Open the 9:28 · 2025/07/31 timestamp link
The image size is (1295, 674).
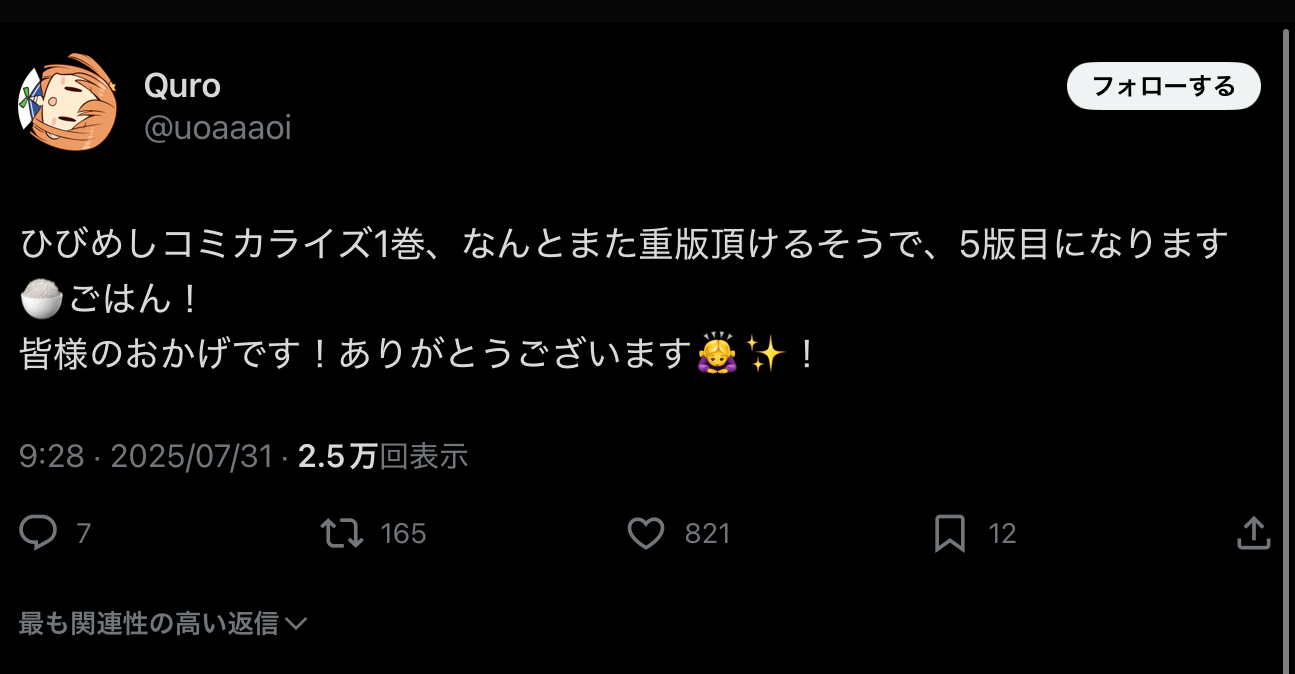(146, 457)
